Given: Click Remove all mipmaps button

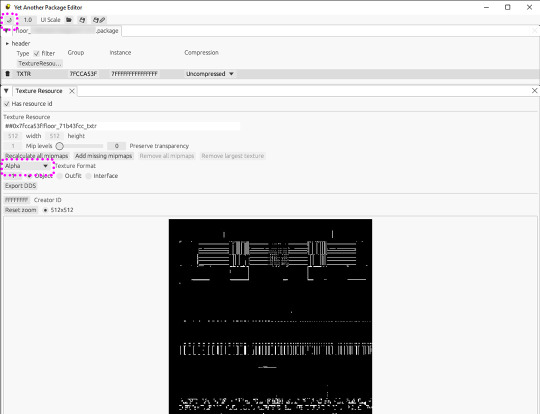Looking at the screenshot, I should coord(167,156).
